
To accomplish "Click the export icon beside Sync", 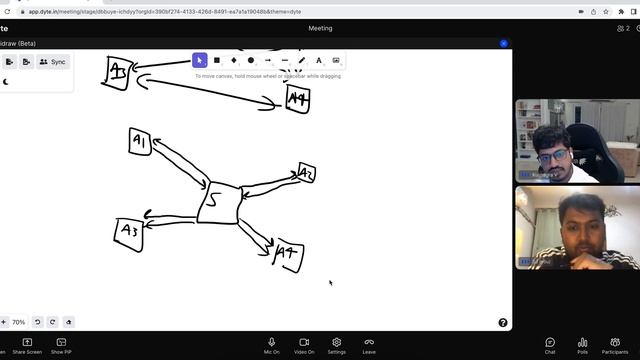I will pos(27,62).
